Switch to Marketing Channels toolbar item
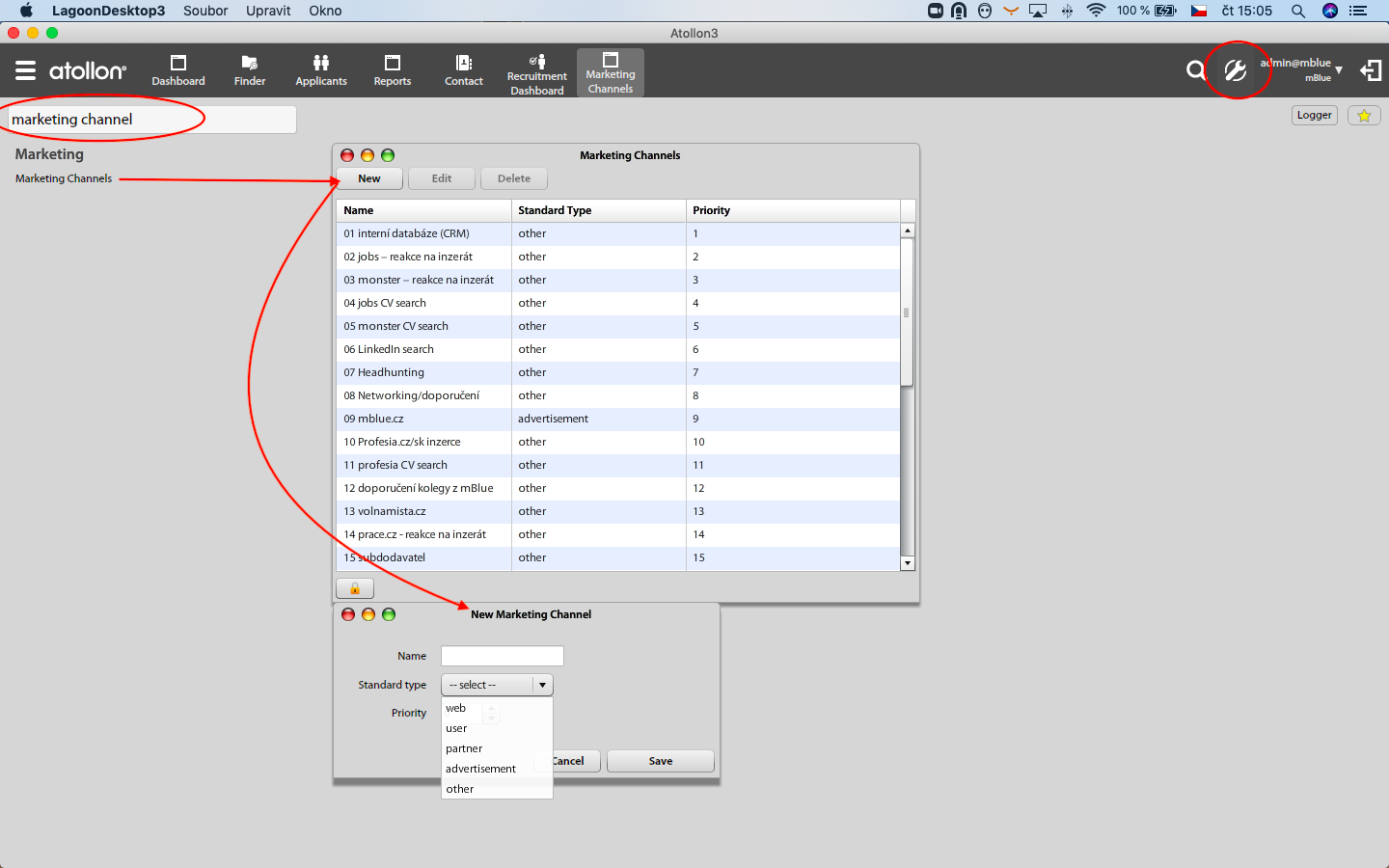 point(611,72)
